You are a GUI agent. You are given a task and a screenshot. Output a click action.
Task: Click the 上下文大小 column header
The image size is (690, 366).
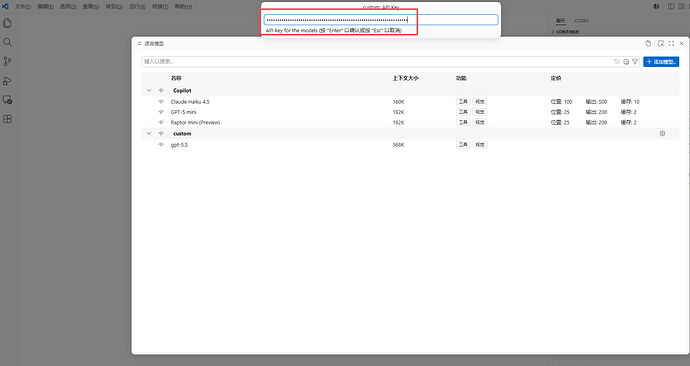click(405, 78)
